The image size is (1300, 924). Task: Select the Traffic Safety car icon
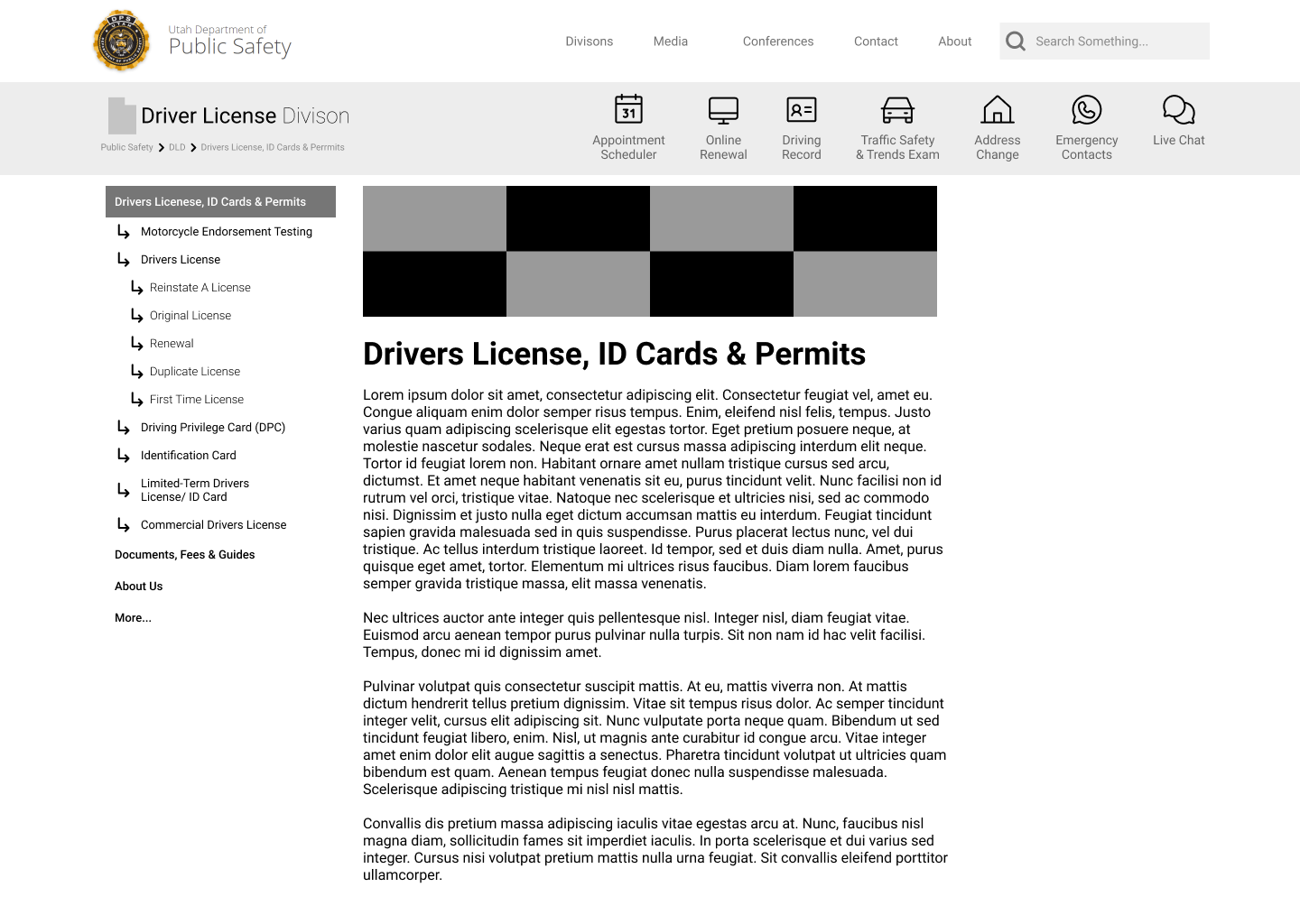click(897, 110)
